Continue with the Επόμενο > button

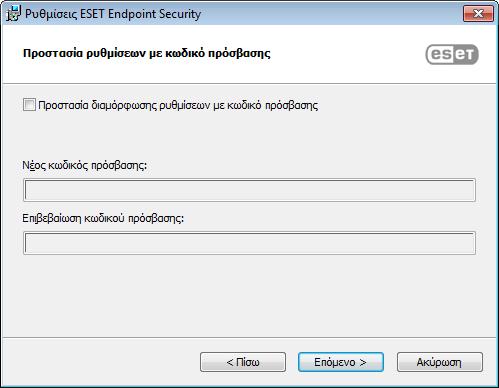(341, 362)
